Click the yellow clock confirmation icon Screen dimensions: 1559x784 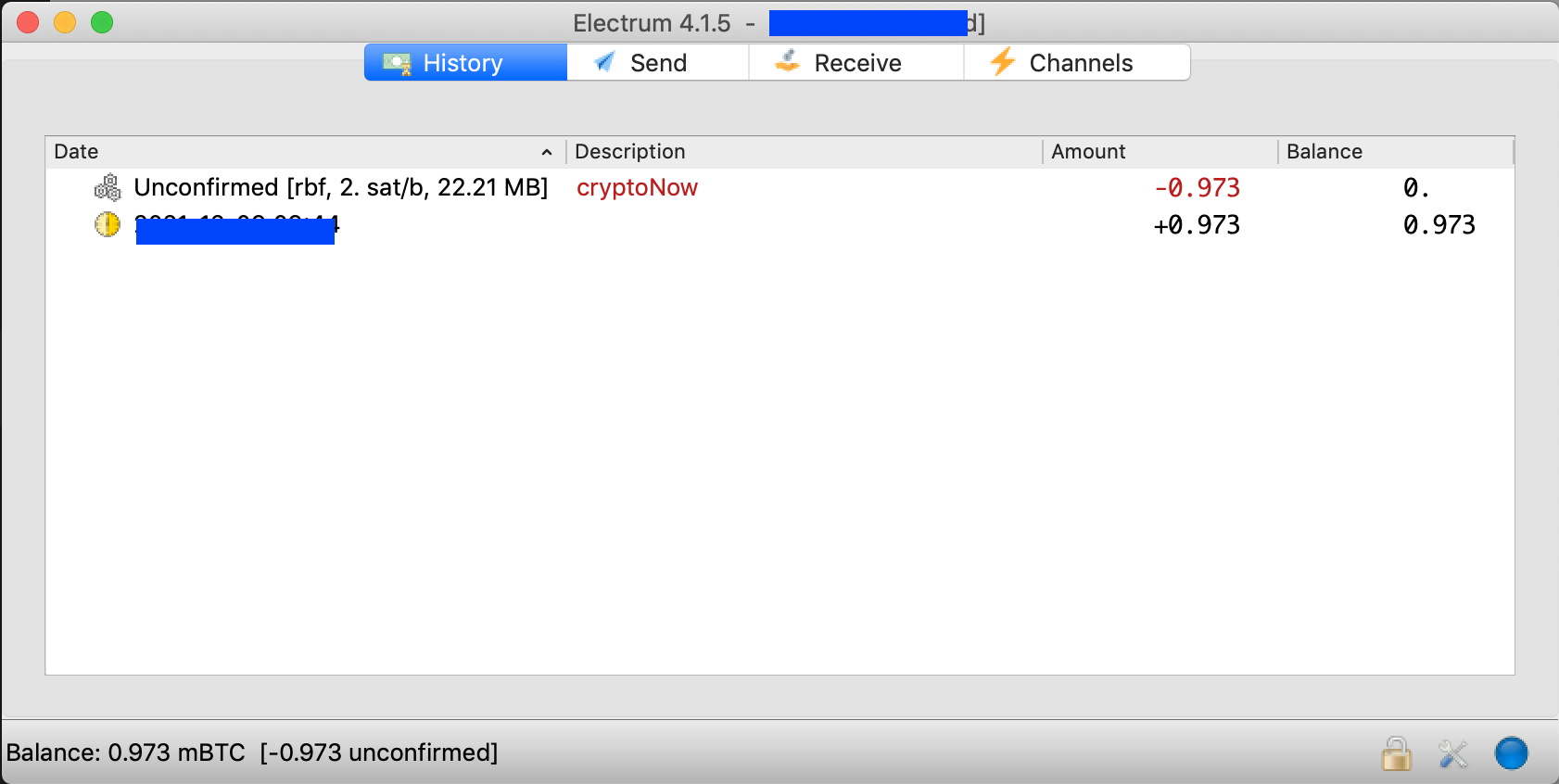click(108, 224)
